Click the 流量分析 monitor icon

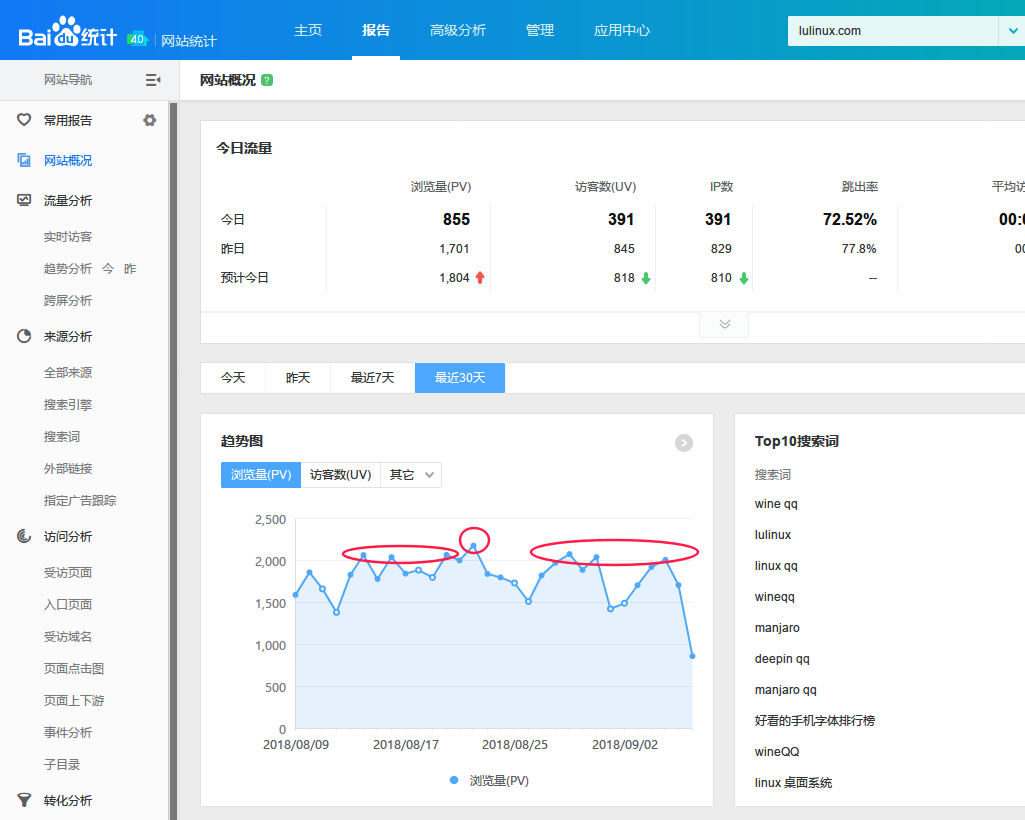pos(24,200)
